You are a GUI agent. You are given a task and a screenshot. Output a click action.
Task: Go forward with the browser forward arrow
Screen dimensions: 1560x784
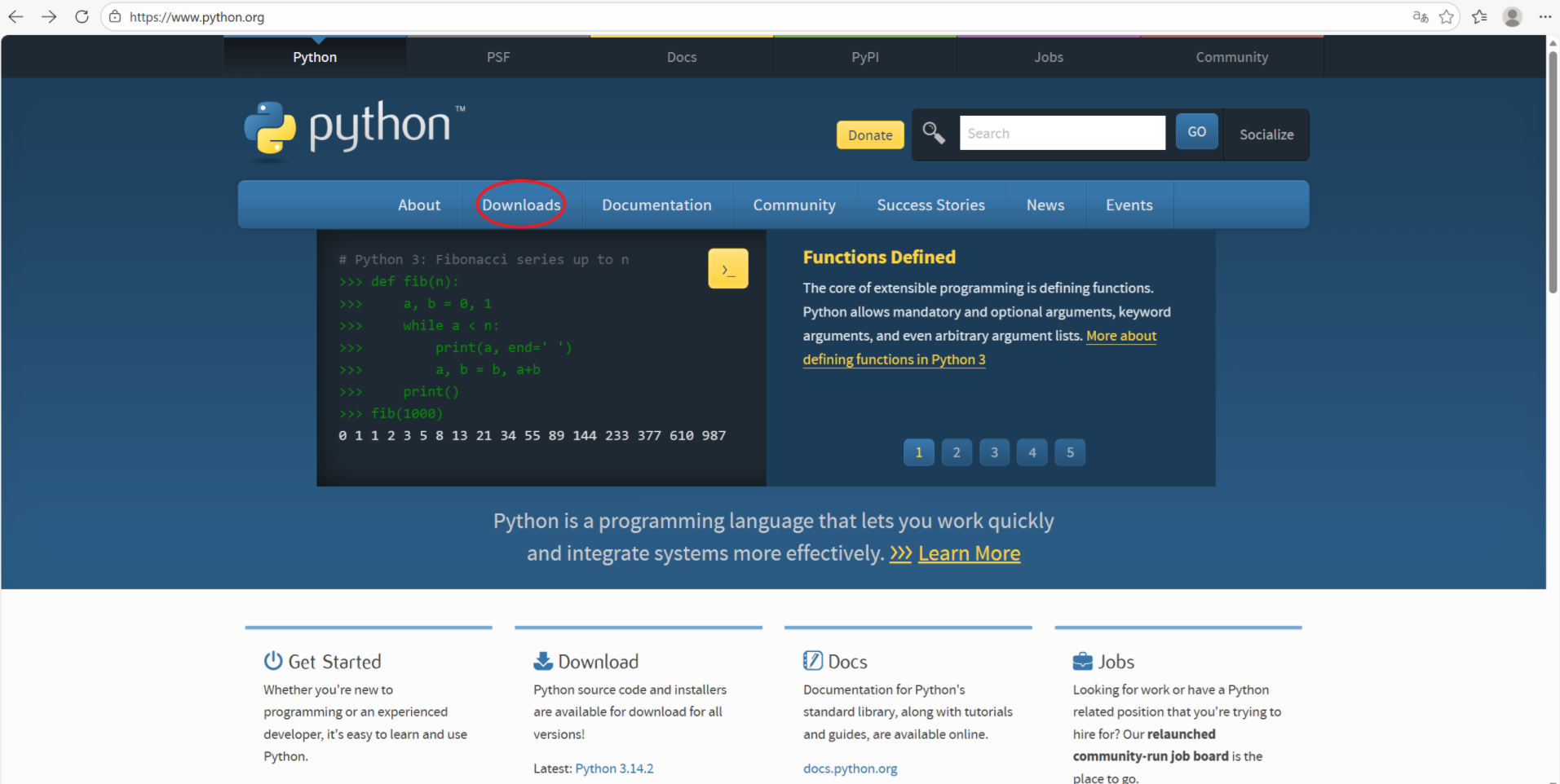pyautogui.click(x=49, y=16)
